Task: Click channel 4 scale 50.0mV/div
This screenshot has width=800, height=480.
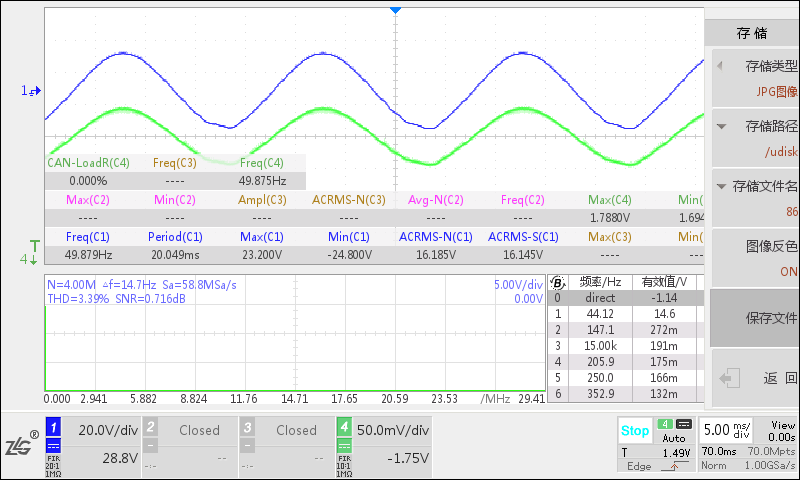Action: (393, 431)
